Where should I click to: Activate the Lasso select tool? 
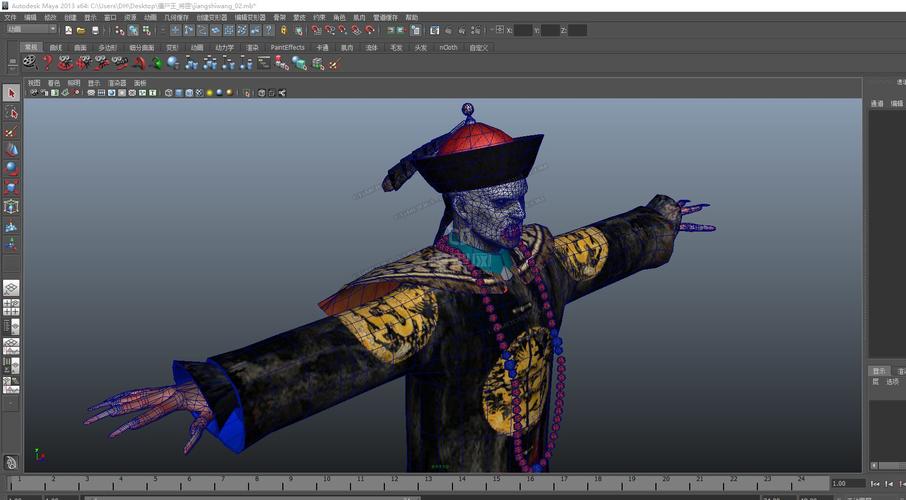(x=11, y=112)
